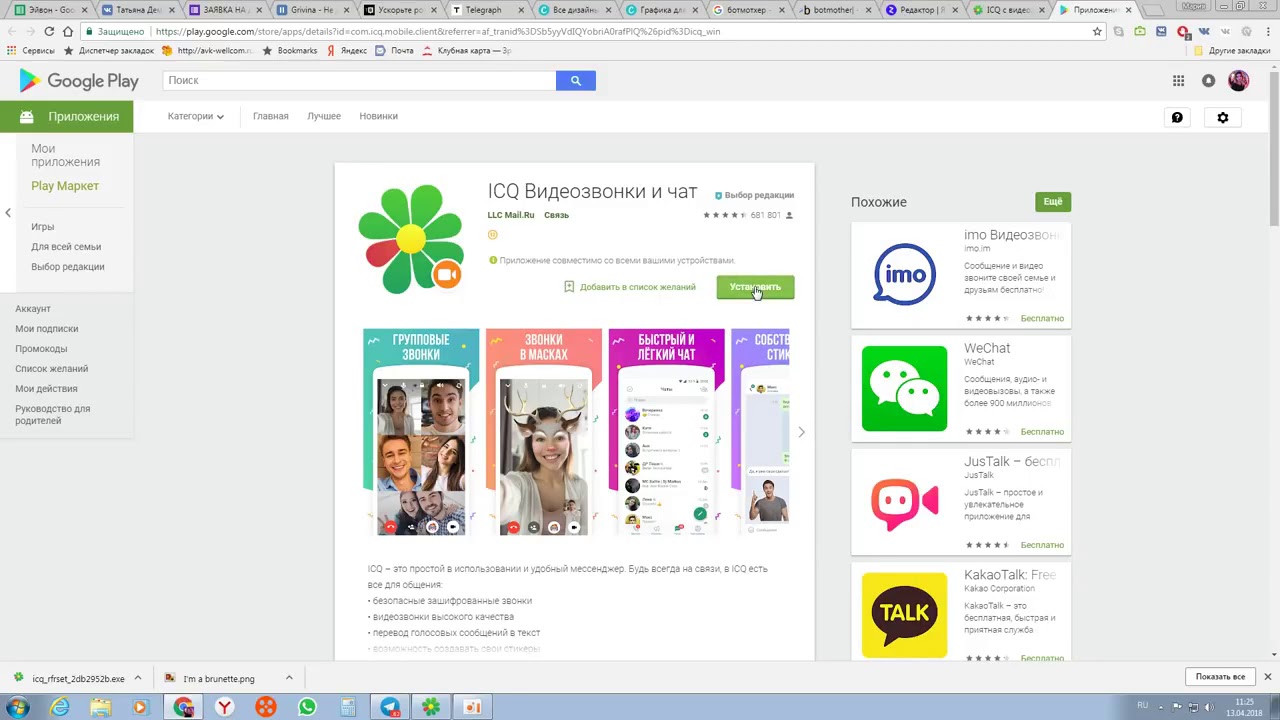Go to browser home button
Screen dimensions: 1280x720
pos(68,31)
